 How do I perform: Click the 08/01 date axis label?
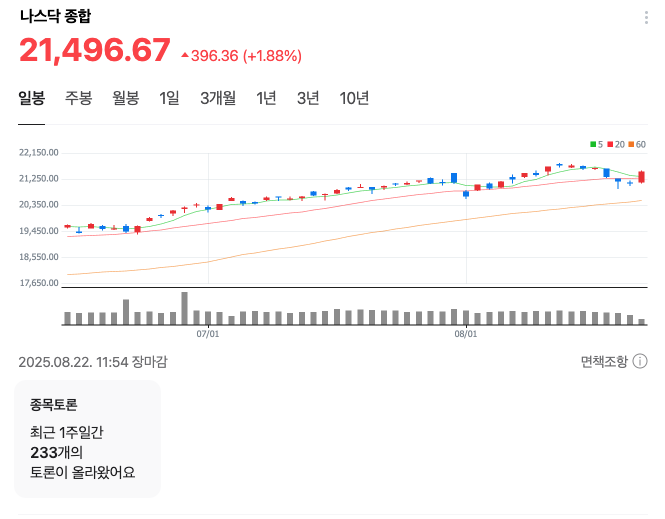466,334
